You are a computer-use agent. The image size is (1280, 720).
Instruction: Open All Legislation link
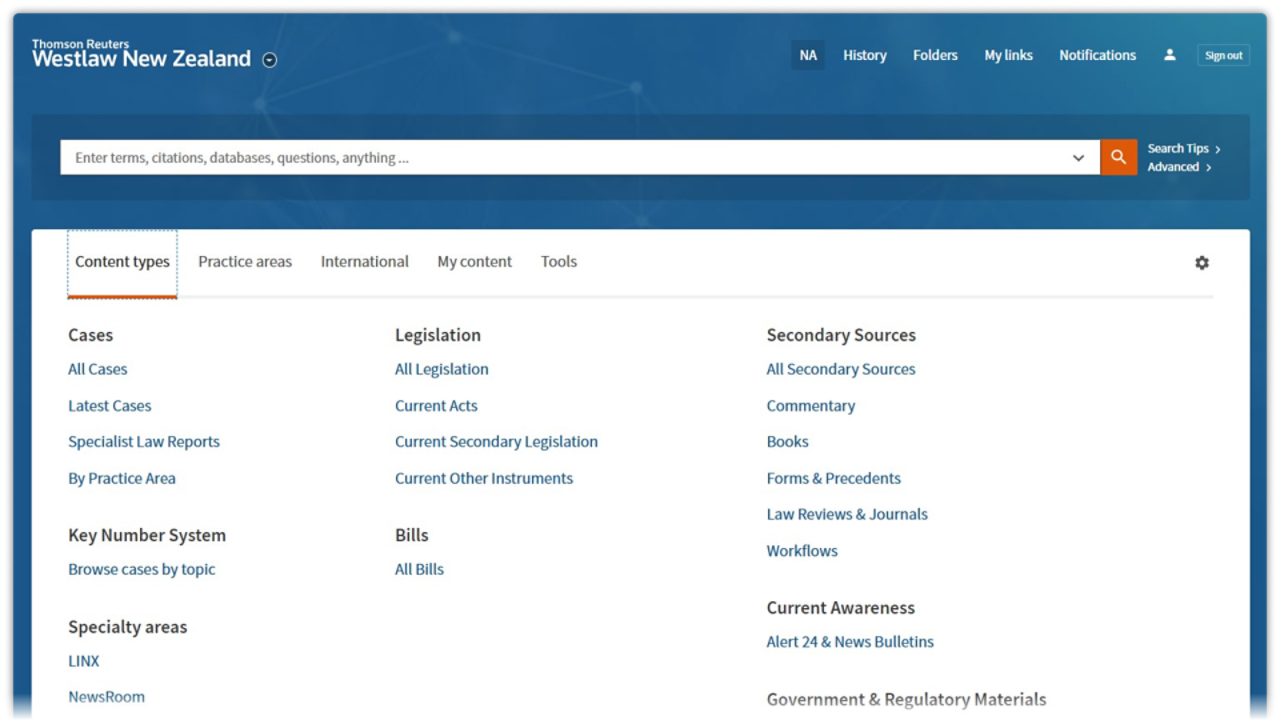click(x=442, y=369)
